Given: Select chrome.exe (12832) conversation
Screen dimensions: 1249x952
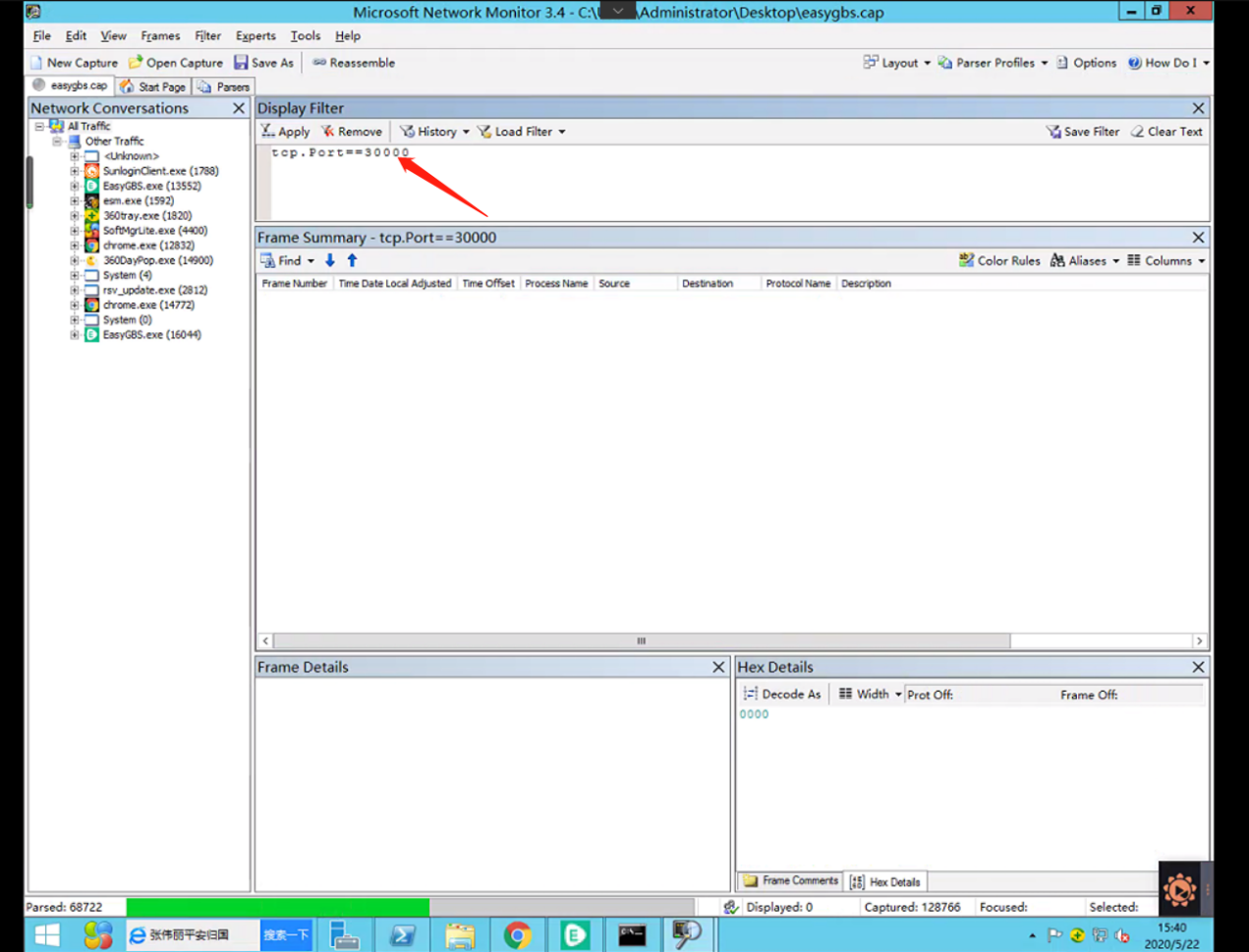Looking at the screenshot, I should point(148,246).
